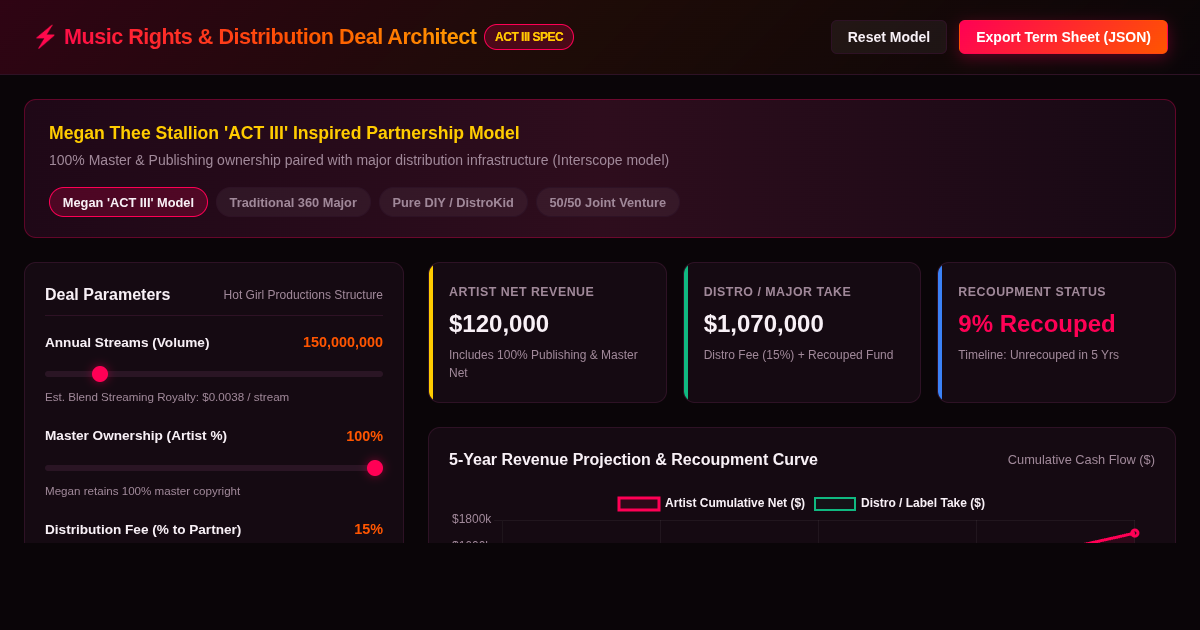Adjust the Annual Streams volume slider
This screenshot has height=630, width=1200.
[x=214, y=374]
